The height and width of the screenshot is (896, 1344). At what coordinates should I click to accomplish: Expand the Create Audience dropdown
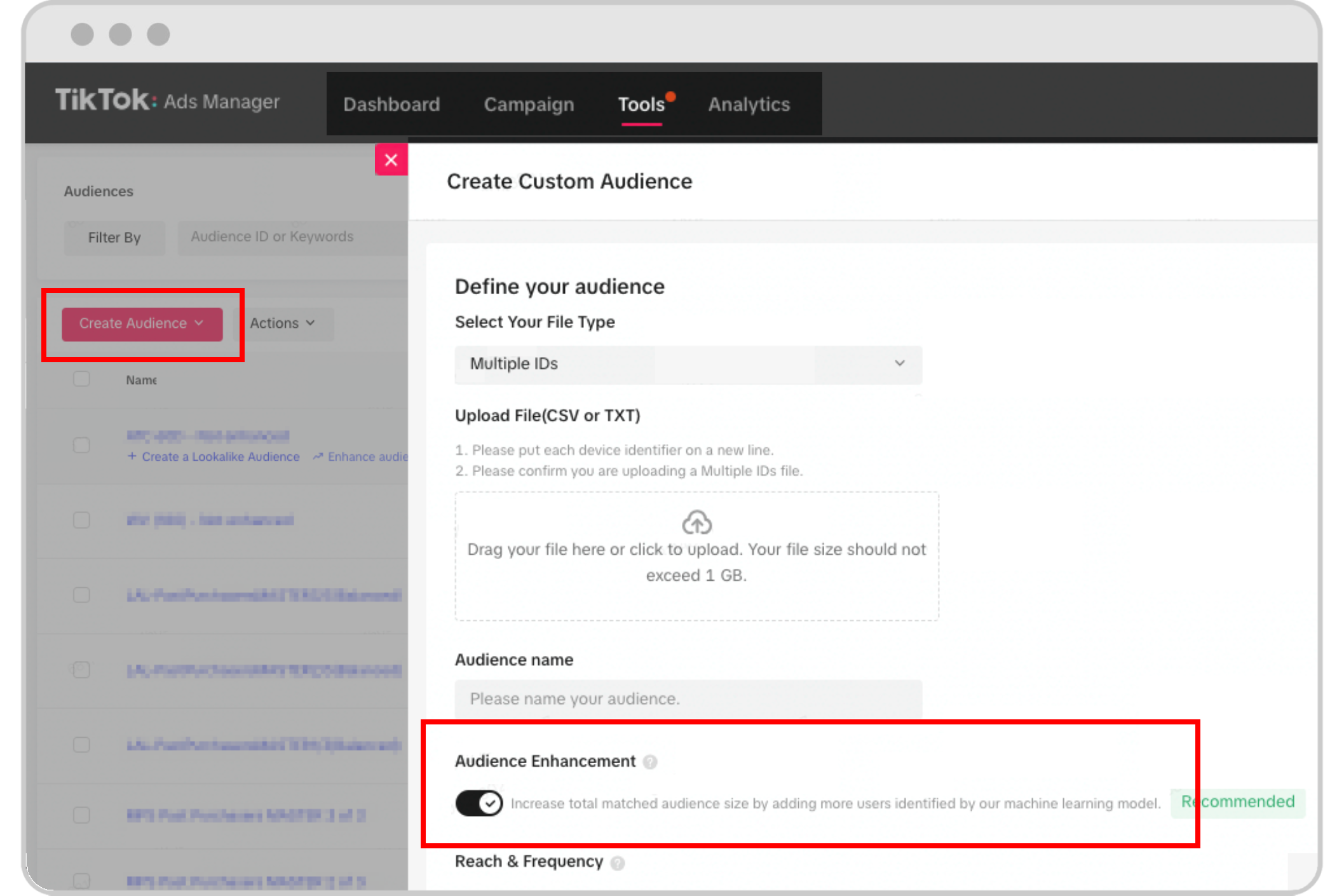142,324
